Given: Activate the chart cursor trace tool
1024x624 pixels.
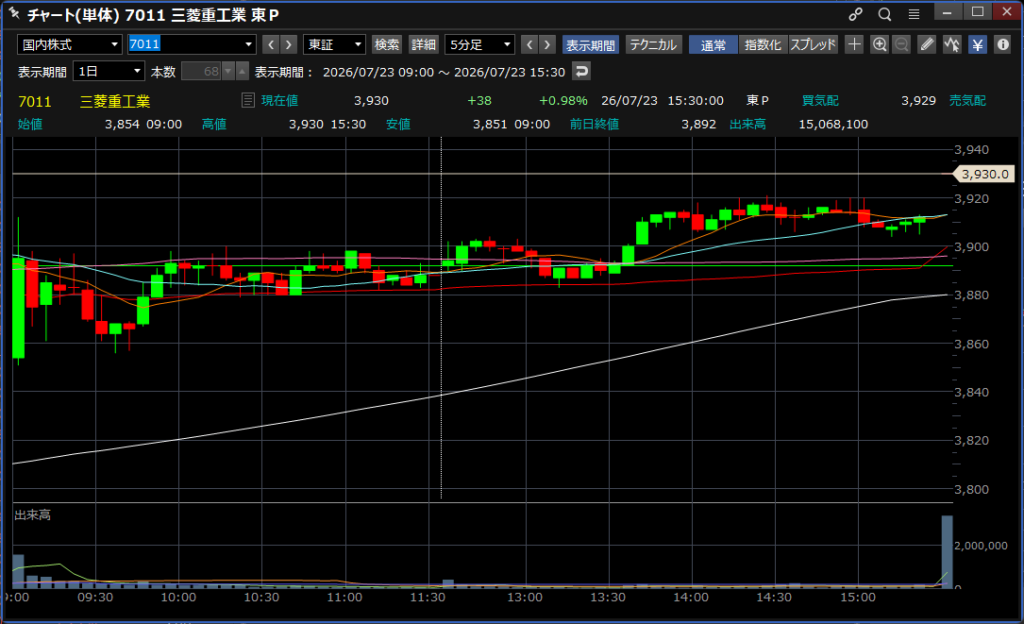Looking at the screenshot, I should pos(952,44).
